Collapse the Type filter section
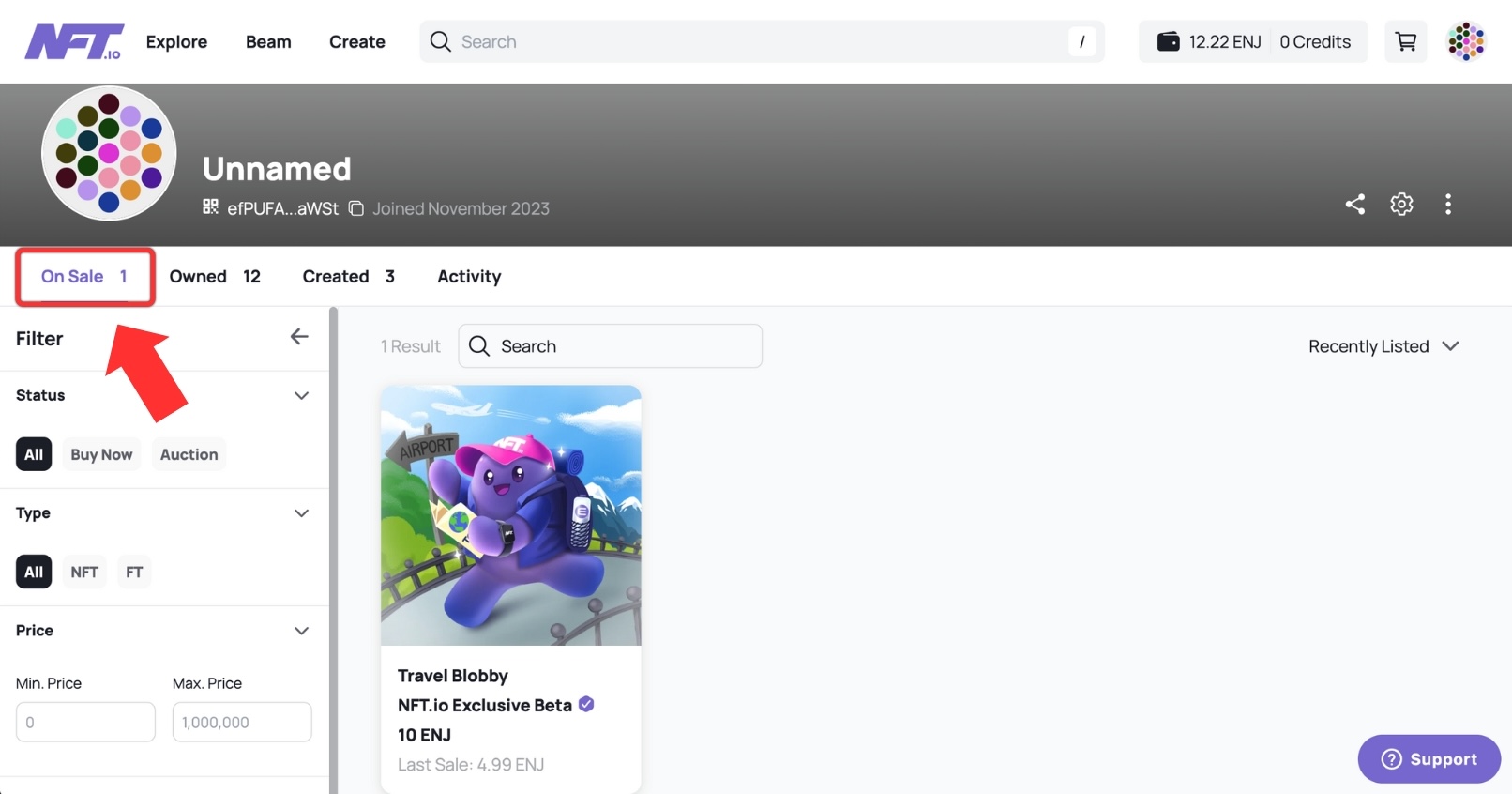The height and width of the screenshot is (794, 1512). 301,512
